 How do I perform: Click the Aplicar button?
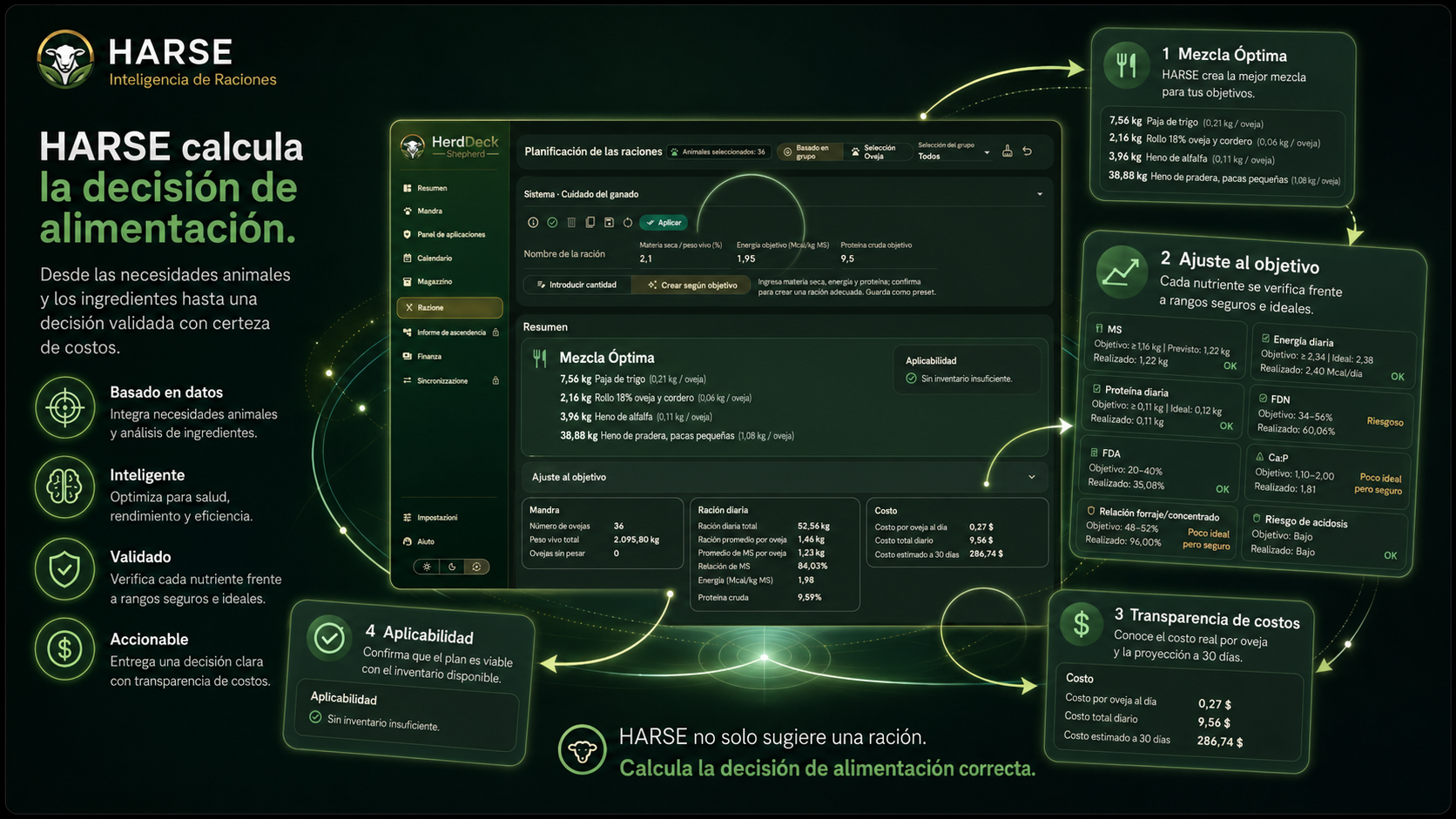tap(664, 223)
